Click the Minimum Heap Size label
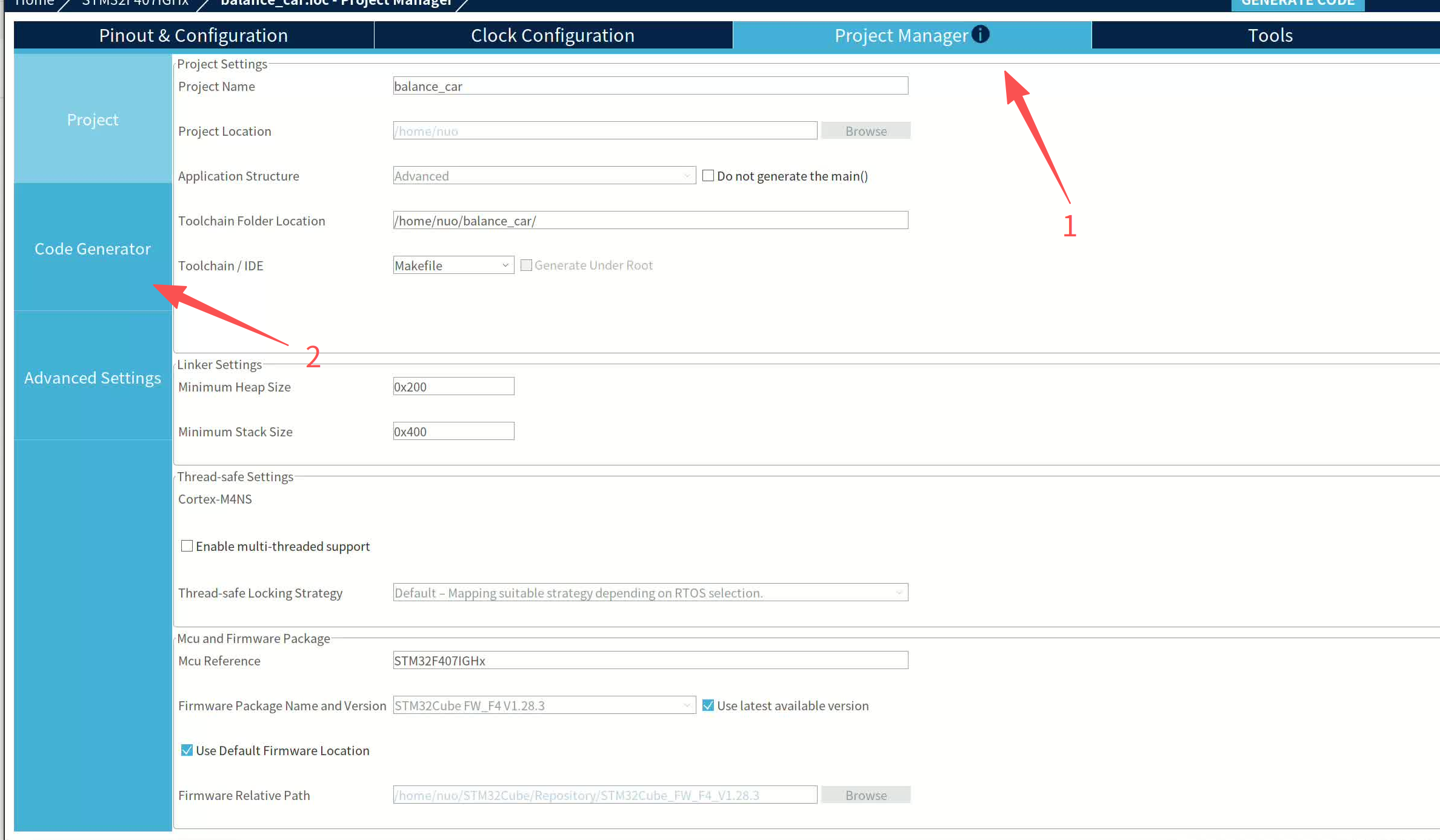 coord(234,387)
